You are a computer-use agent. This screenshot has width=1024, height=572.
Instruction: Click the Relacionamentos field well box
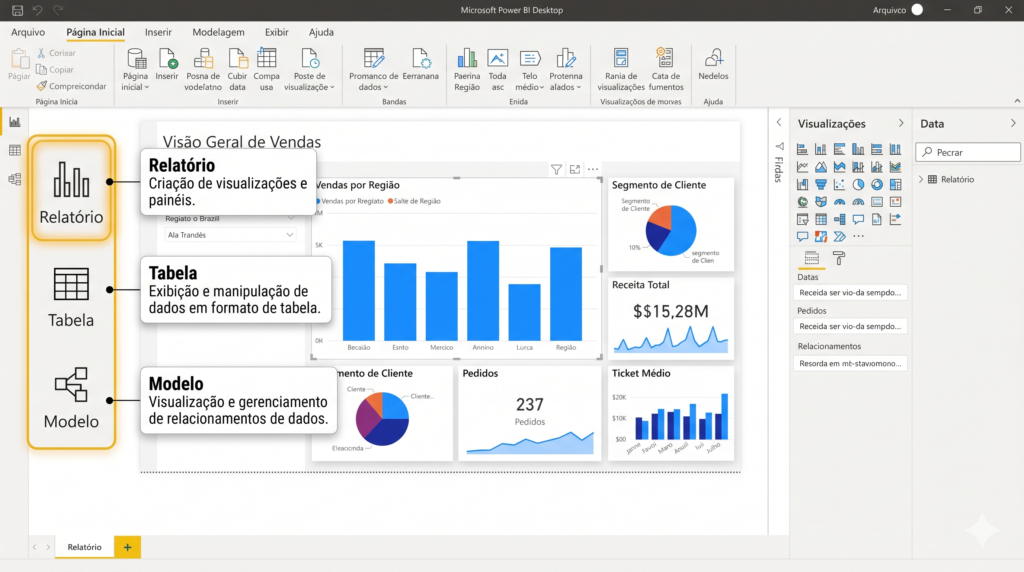850,364
